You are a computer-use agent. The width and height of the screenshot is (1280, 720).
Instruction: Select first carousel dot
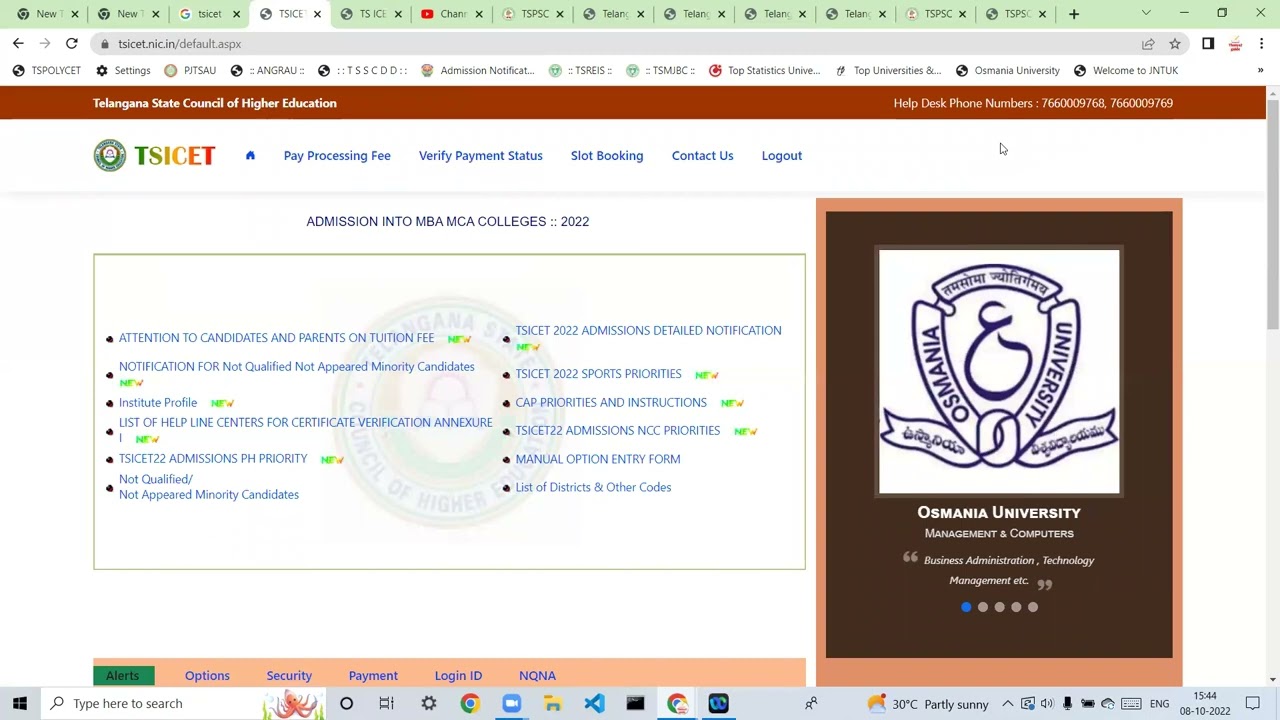coord(966,607)
